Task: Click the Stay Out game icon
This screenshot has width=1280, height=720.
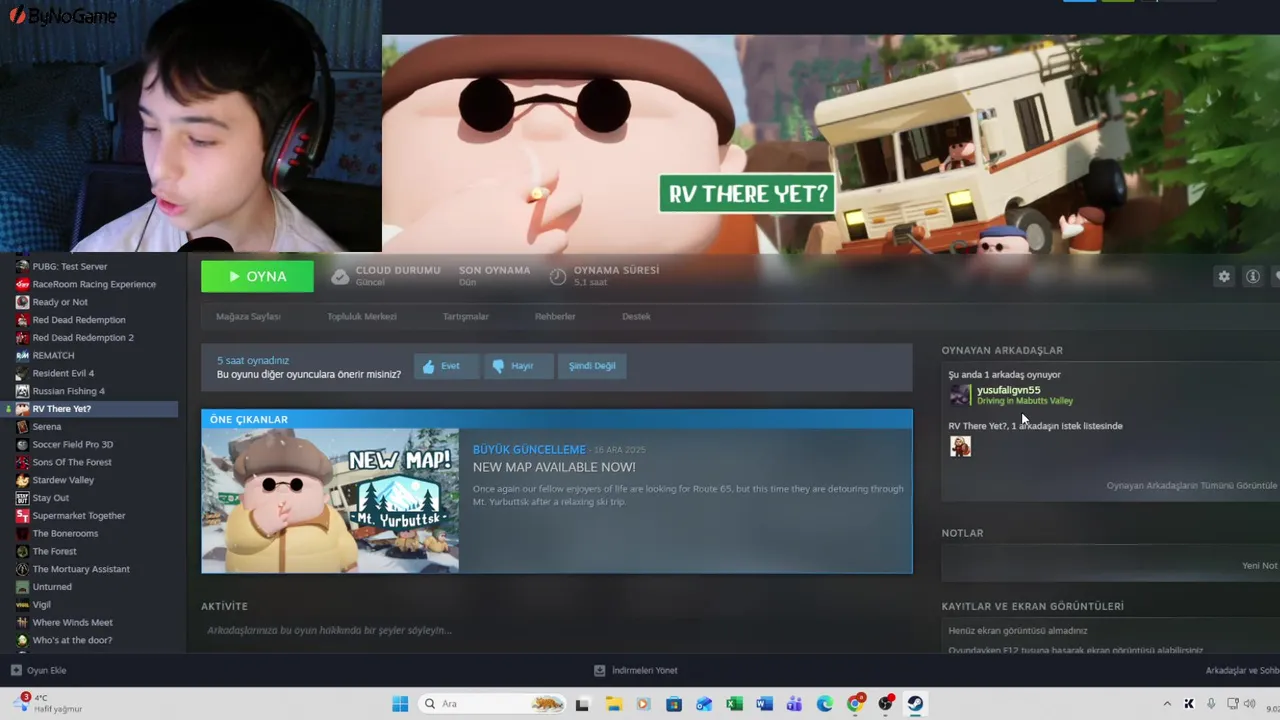Action: coord(22,498)
